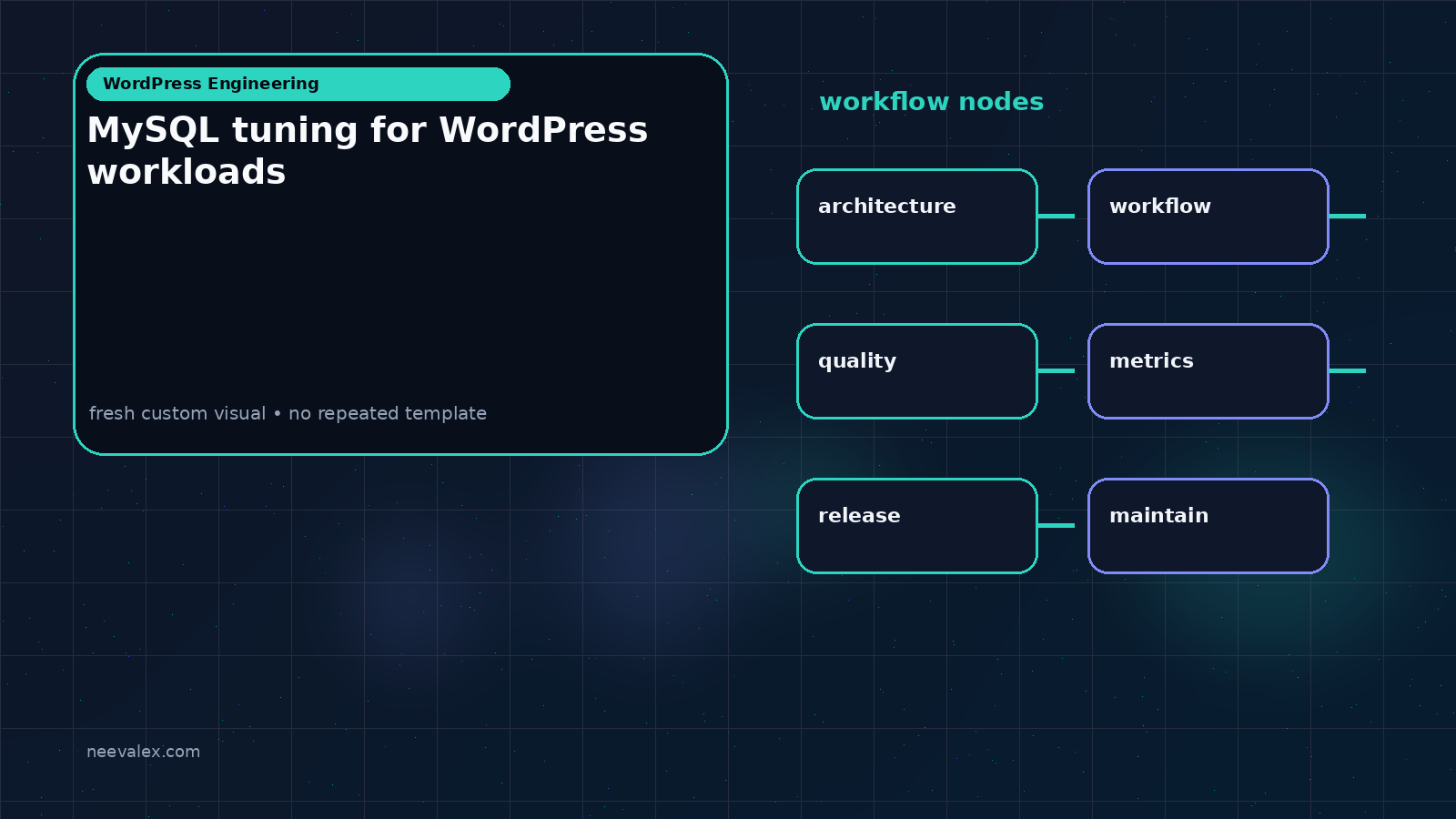
Task: Select the quality node
Action: pos(917,371)
